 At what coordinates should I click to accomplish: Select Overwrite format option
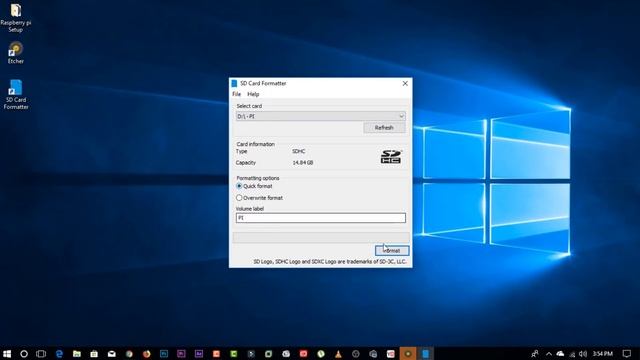click(260, 198)
